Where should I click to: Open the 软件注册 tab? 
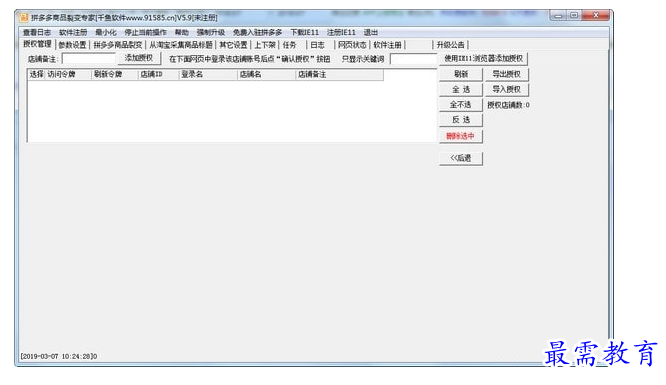pos(387,45)
